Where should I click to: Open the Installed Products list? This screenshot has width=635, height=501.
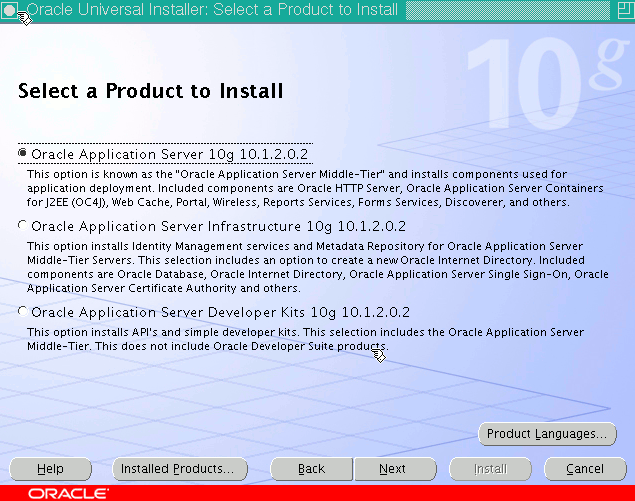[x=179, y=469]
